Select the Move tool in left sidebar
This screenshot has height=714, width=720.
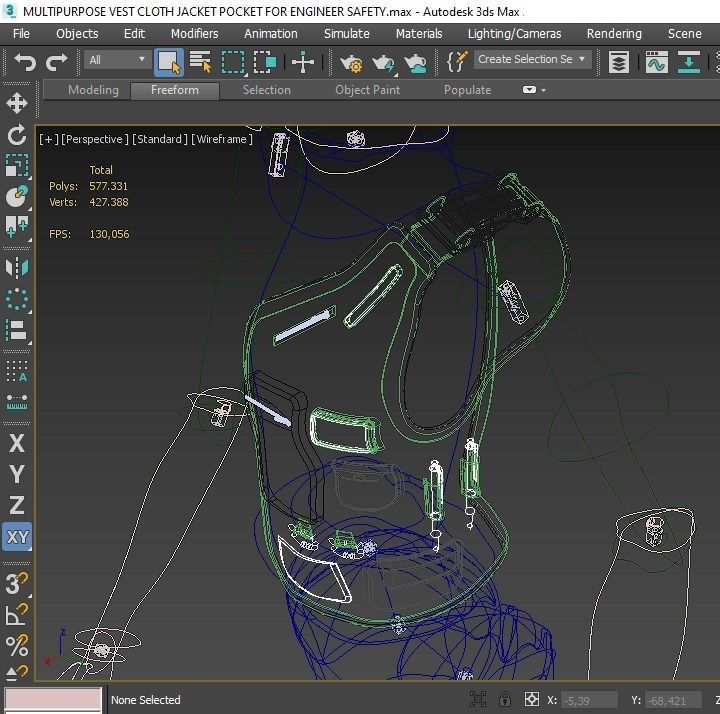coord(17,103)
